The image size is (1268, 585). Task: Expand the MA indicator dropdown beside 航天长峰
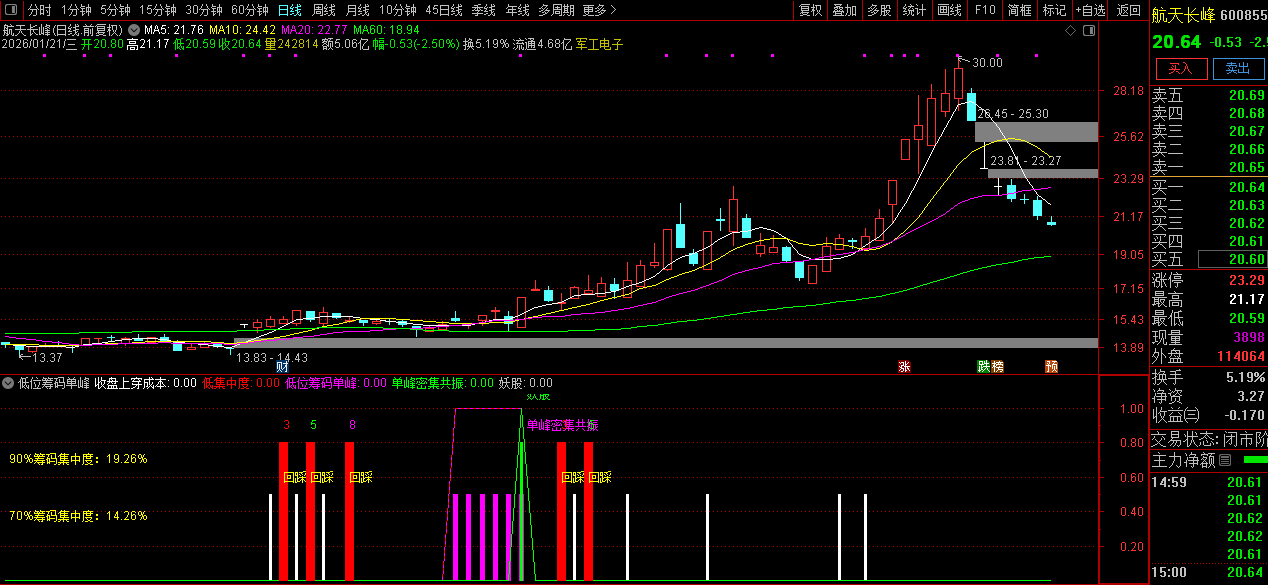click(134, 30)
